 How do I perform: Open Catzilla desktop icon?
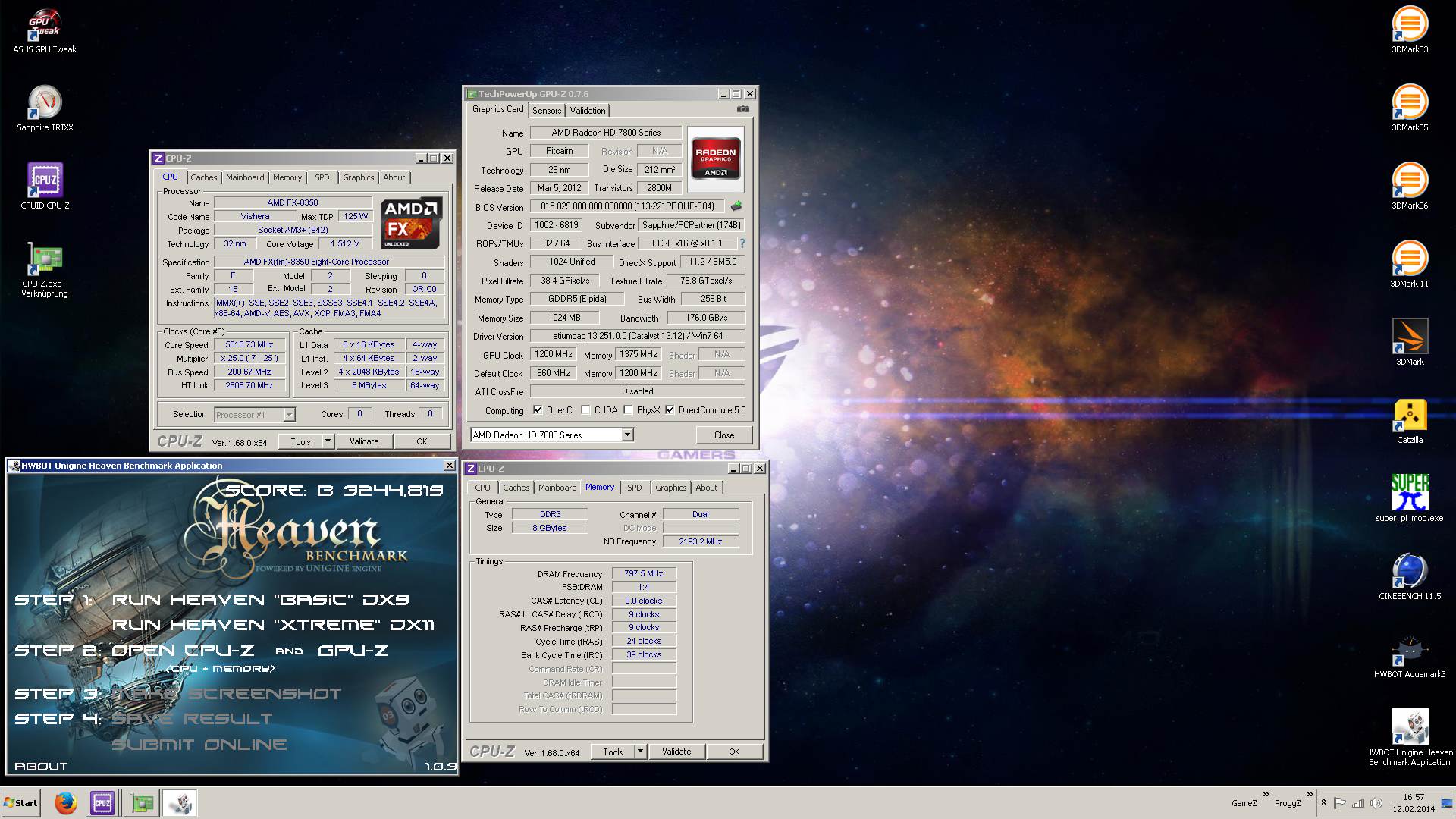pos(1410,421)
